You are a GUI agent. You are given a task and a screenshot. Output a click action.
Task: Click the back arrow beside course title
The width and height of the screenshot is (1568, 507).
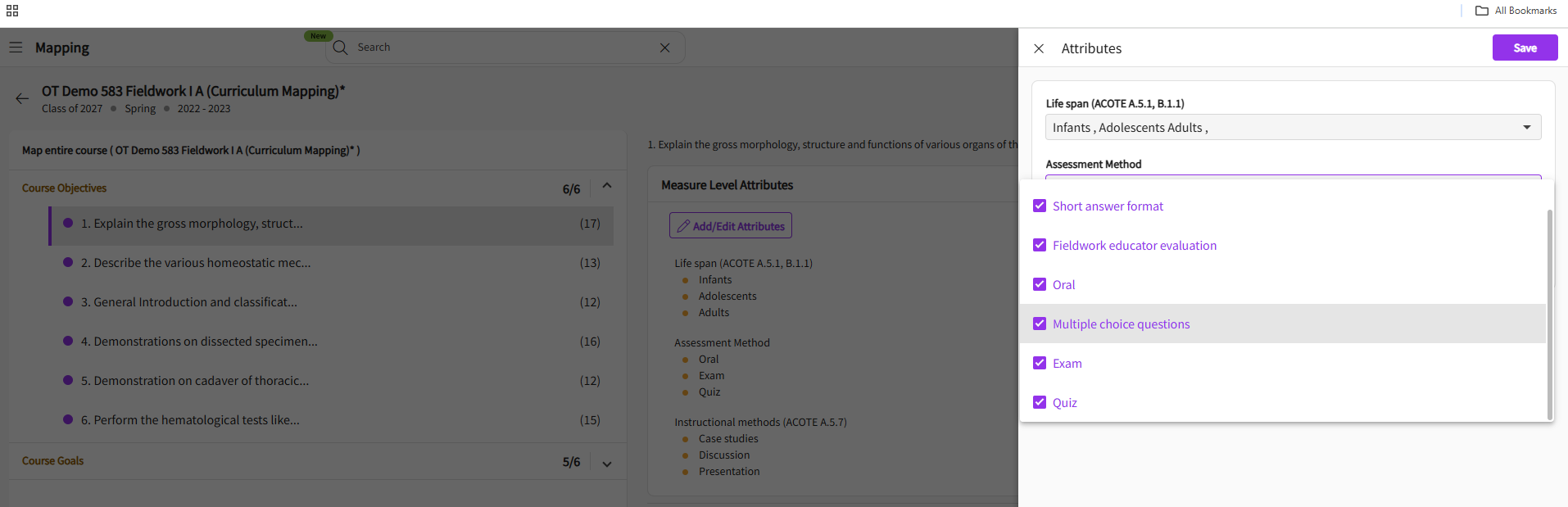coord(22,98)
